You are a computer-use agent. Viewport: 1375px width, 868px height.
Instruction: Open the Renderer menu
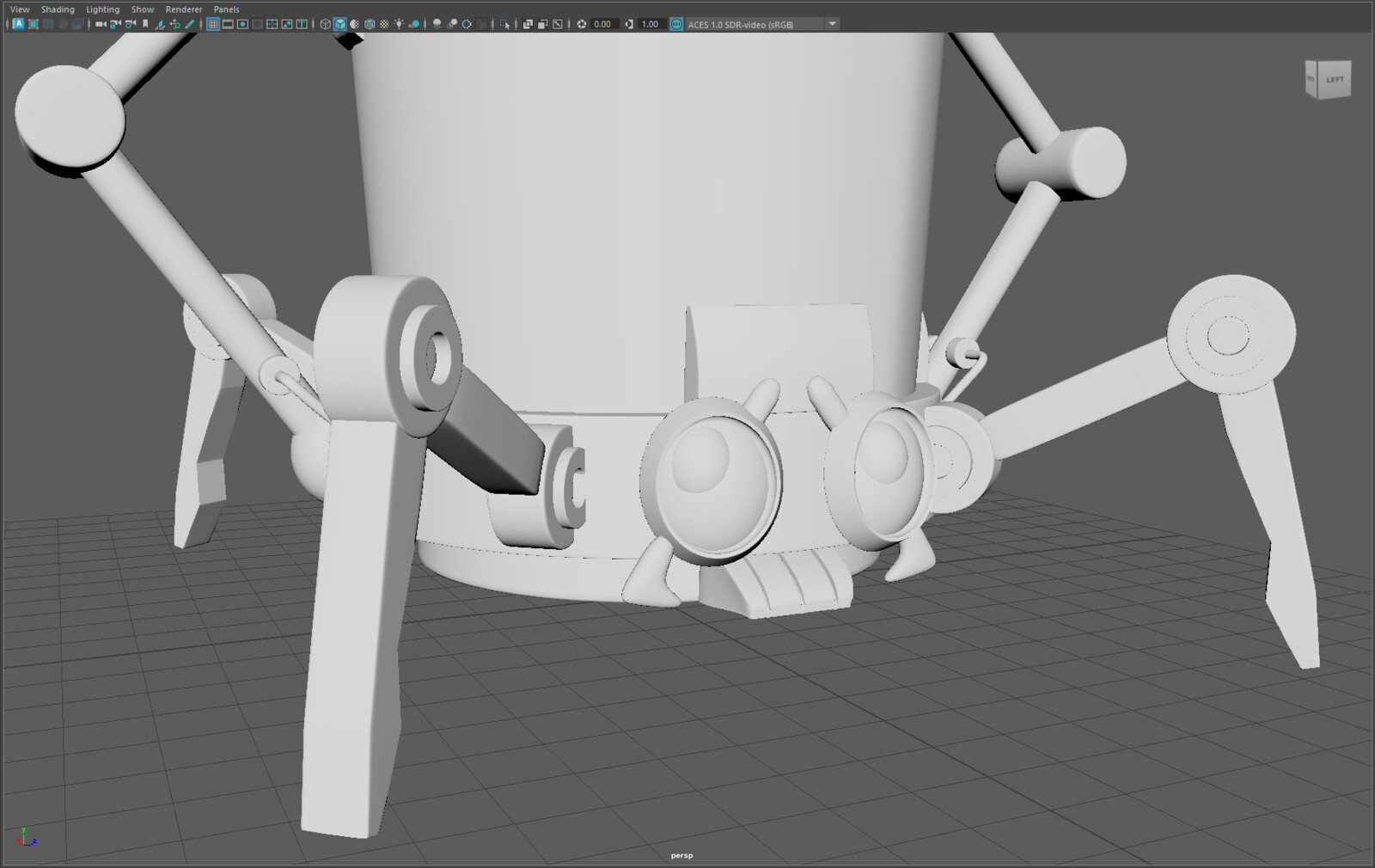(x=184, y=9)
